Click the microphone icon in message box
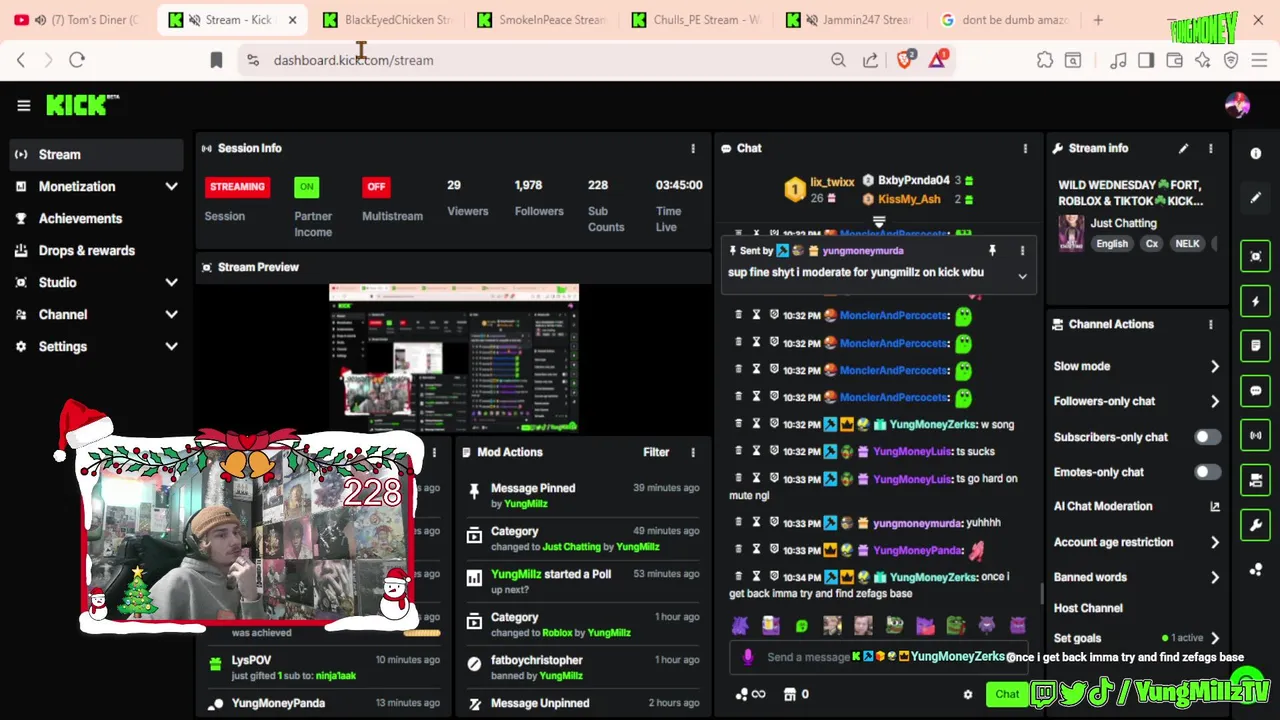The width and height of the screenshot is (1280, 720). point(747,657)
